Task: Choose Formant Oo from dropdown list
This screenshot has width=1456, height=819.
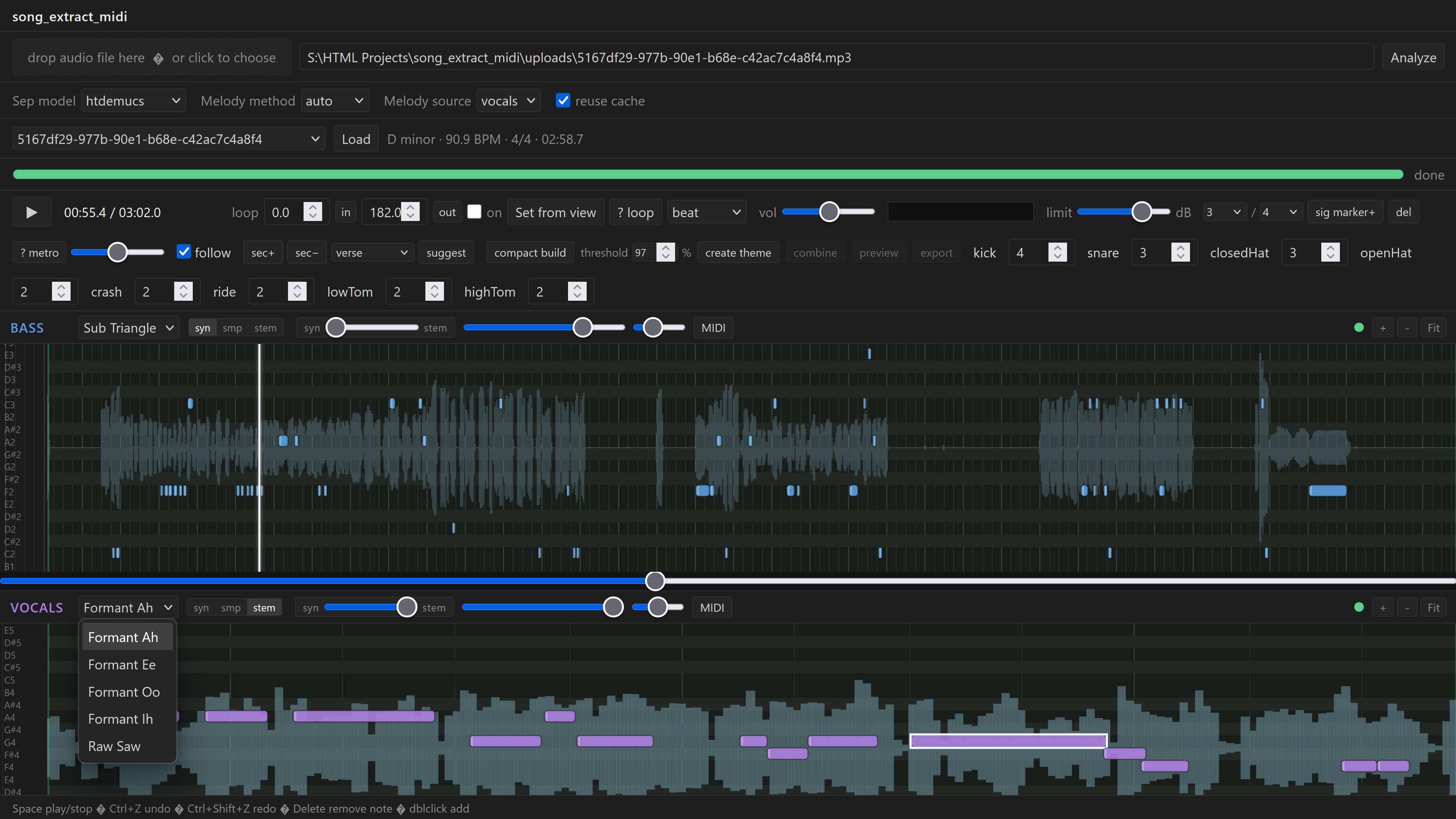Action: [128, 692]
